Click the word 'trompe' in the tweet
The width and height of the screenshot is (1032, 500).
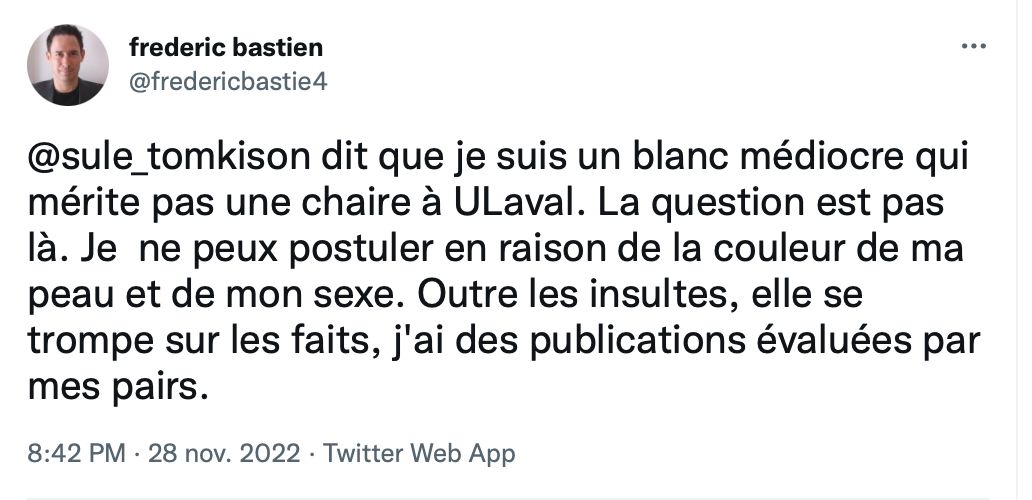82,343
